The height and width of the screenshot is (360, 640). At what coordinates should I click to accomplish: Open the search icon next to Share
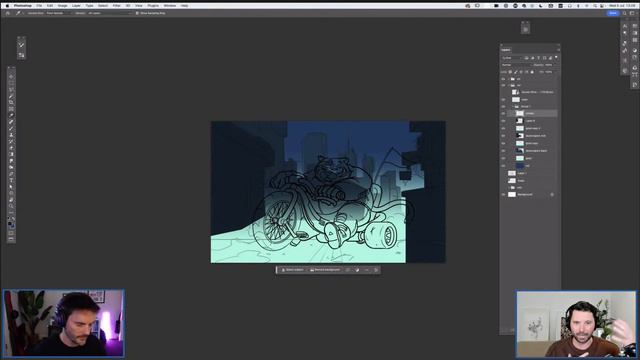coord(624,13)
